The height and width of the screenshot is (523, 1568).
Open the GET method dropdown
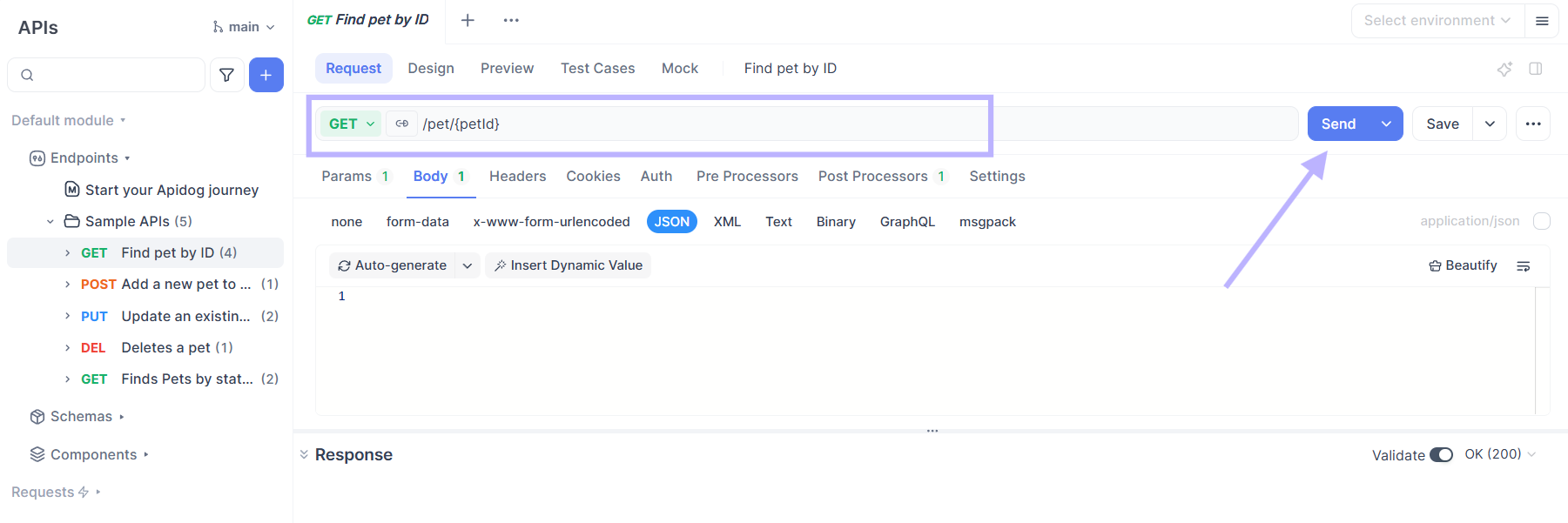[x=351, y=124]
